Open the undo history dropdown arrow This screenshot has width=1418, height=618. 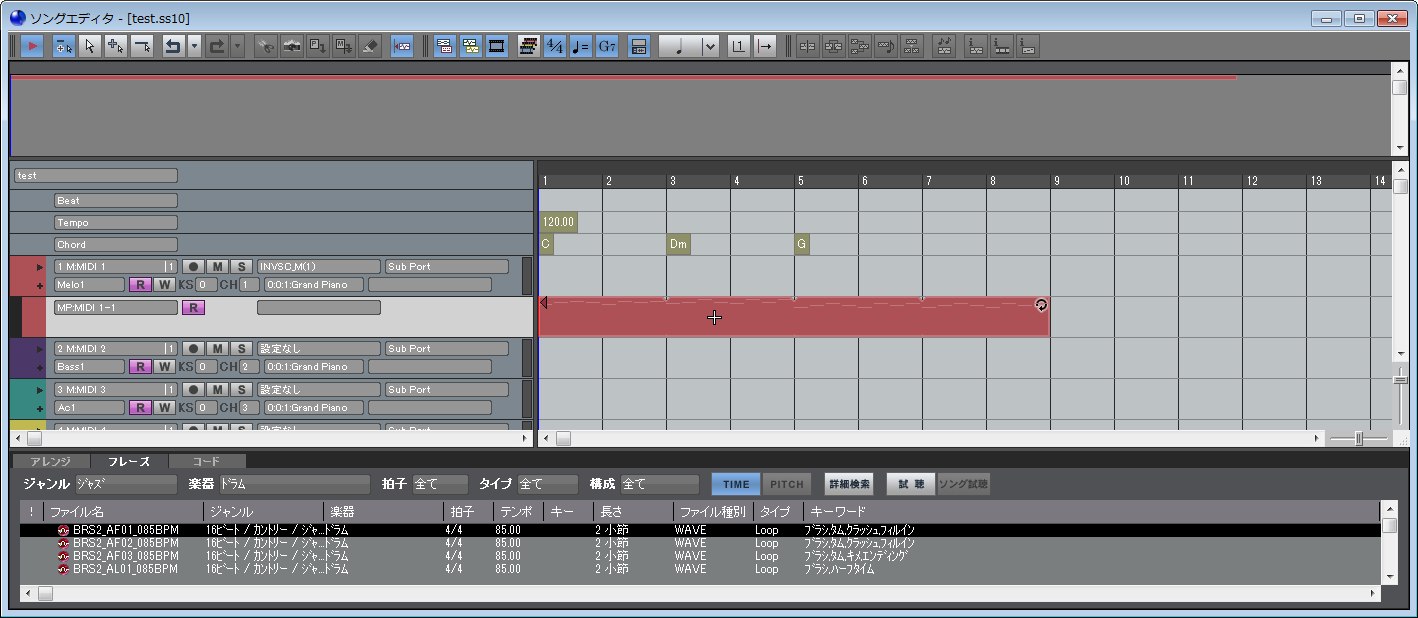tap(194, 46)
